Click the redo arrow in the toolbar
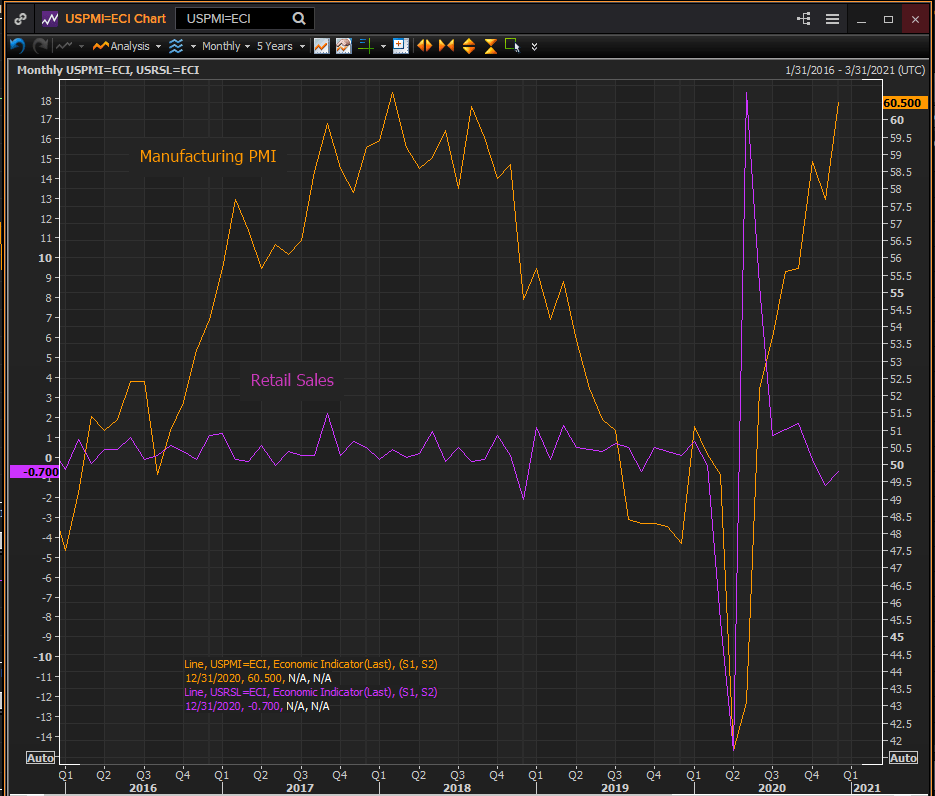This screenshot has height=796, width=935. (x=40, y=46)
